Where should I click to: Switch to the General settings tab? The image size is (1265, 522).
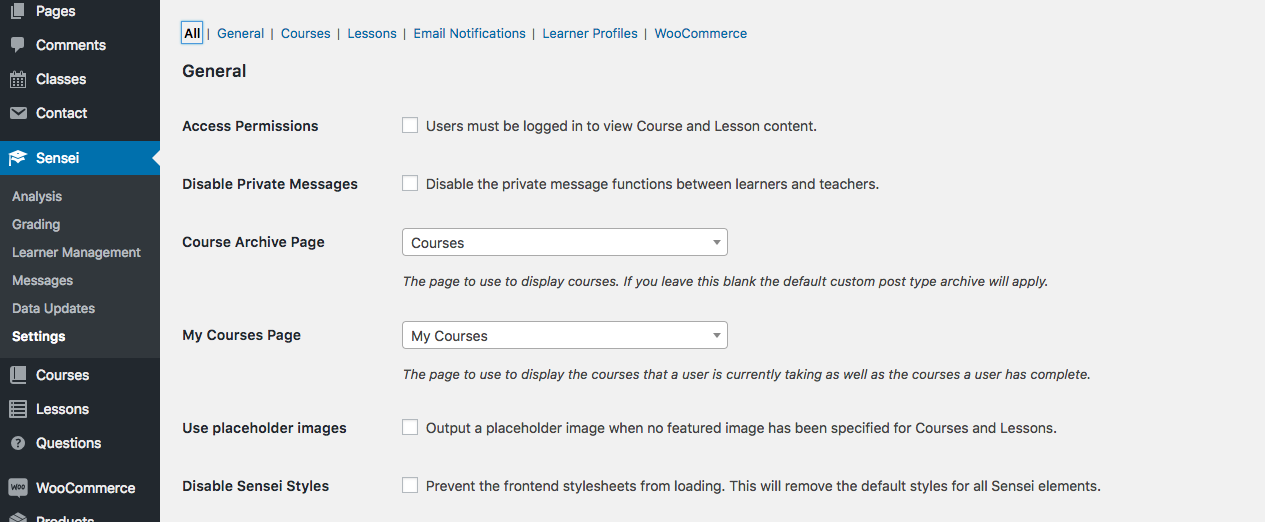(240, 33)
